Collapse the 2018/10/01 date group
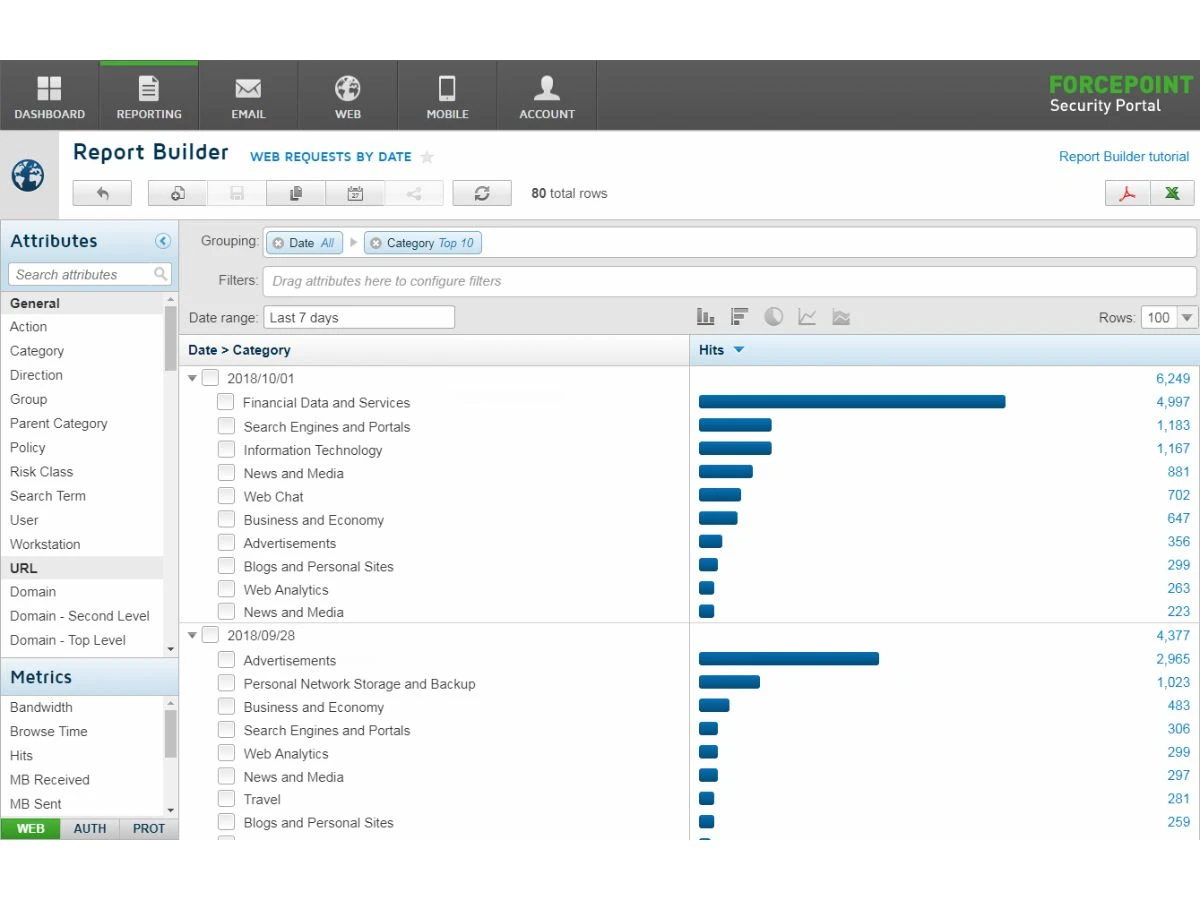1200x900 pixels. coord(193,379)
